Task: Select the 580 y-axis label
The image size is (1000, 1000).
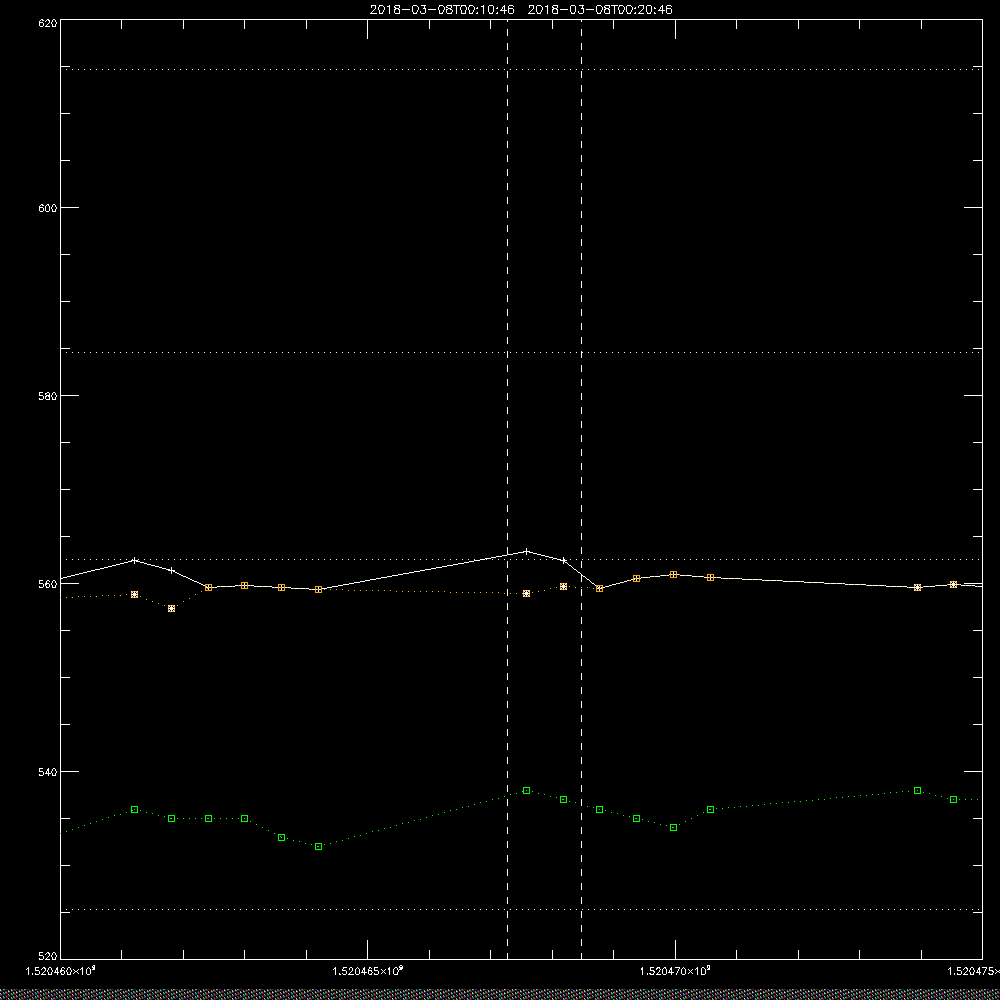Action: [x=48, y=395]
